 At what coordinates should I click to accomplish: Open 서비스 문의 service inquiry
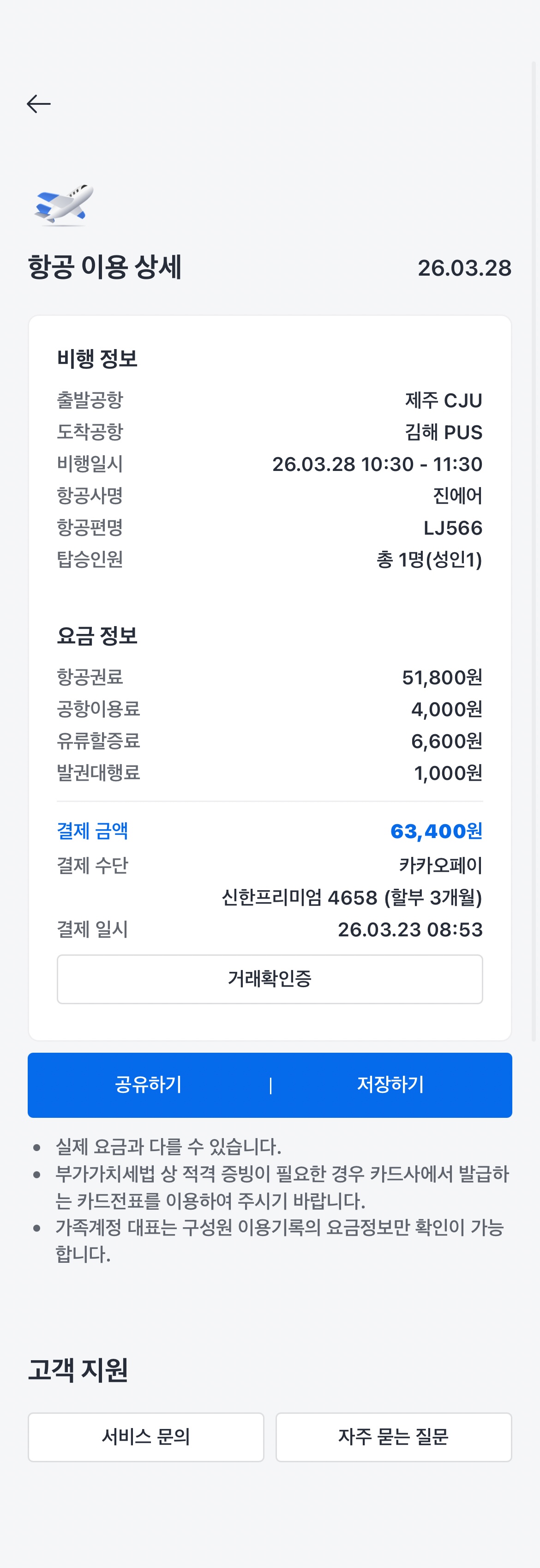point(146,1436)
